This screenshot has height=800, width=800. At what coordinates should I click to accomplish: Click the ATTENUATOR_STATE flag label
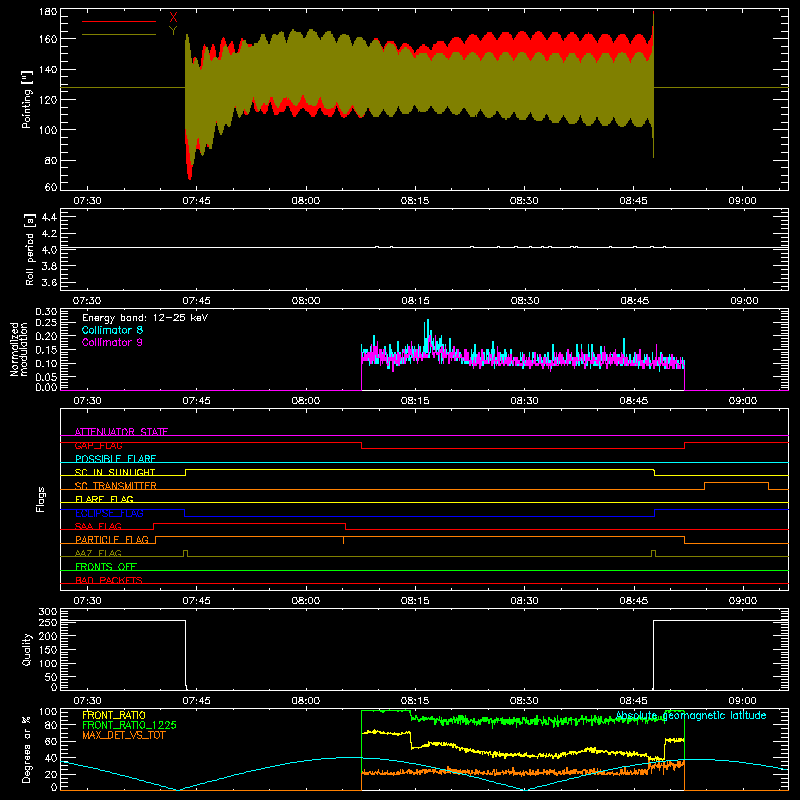[121, 432]
